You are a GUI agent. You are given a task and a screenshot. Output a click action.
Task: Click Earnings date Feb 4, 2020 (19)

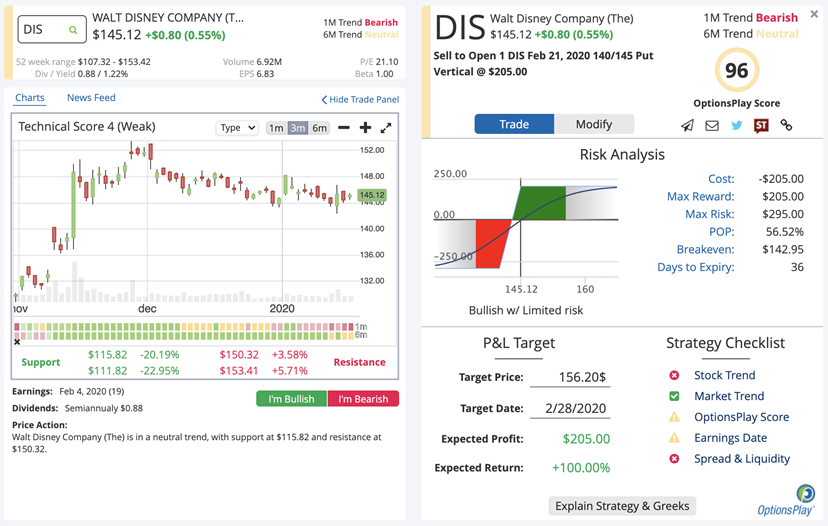[92, 391]
